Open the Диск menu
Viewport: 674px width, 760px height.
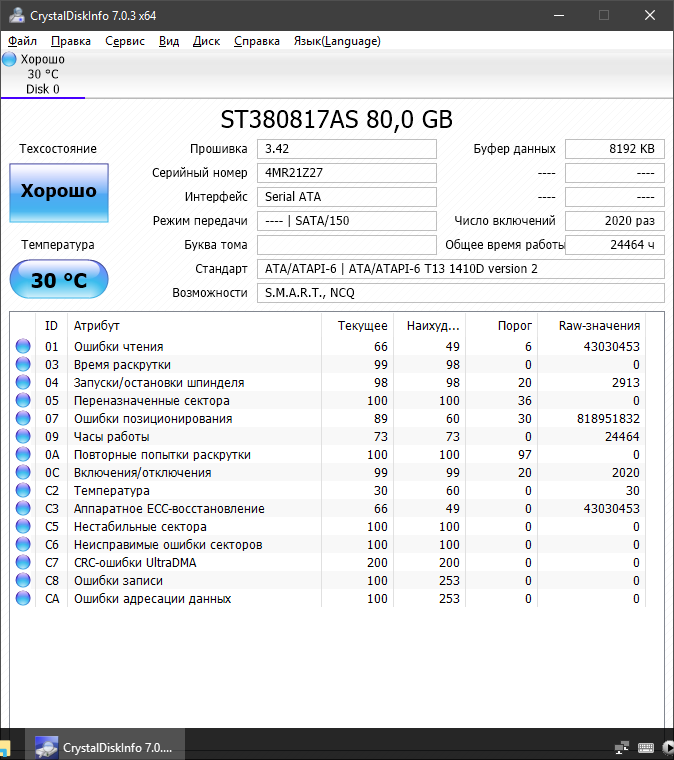tap(206, 41)
